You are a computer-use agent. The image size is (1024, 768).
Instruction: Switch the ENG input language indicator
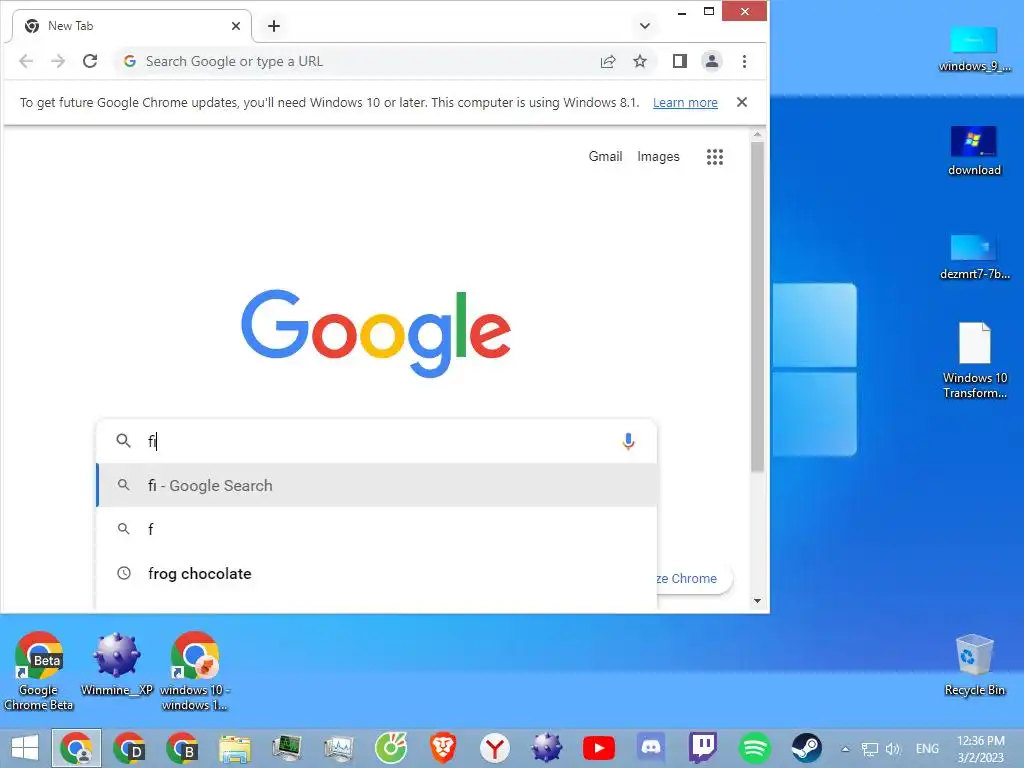(x=927, y=748)
